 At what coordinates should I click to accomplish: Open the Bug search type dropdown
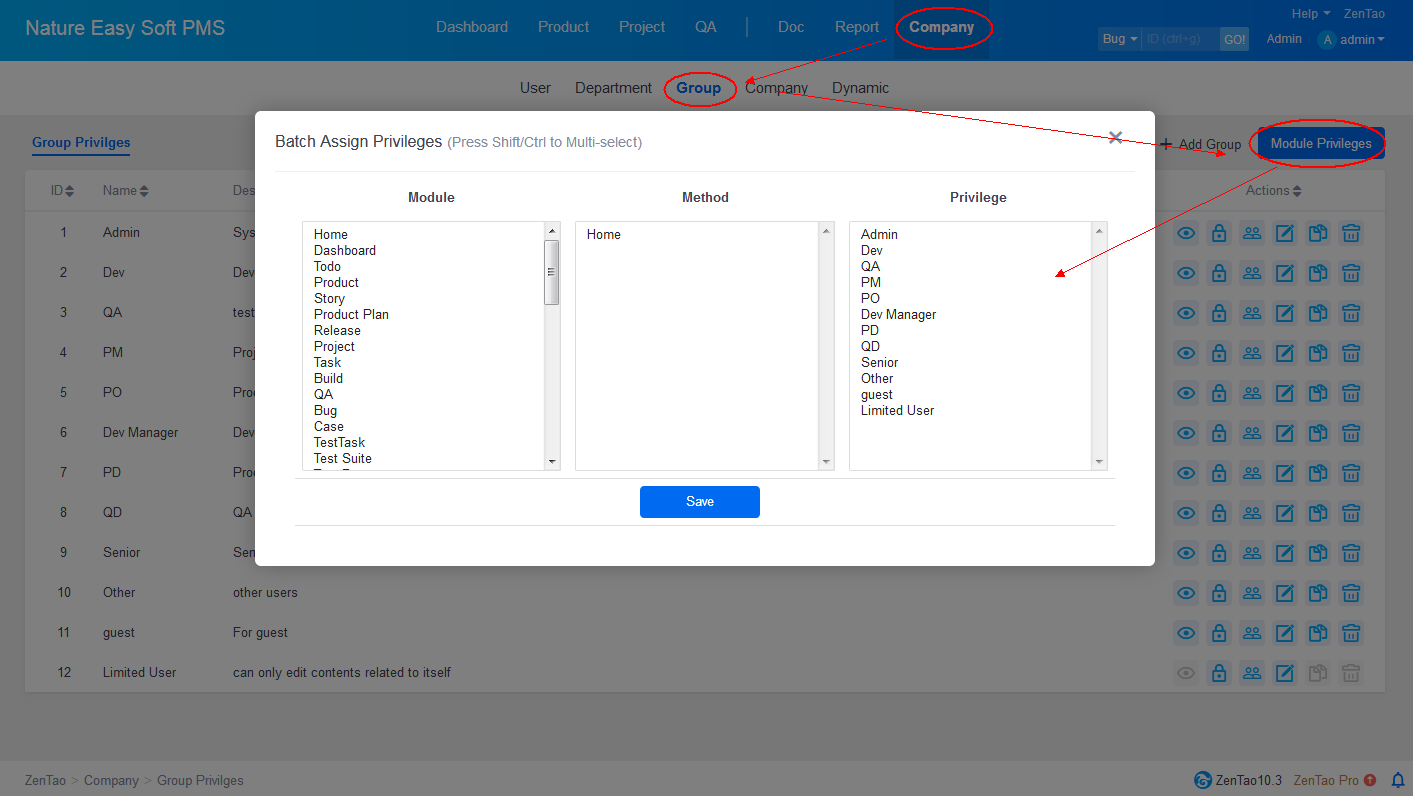(1119, 39)
